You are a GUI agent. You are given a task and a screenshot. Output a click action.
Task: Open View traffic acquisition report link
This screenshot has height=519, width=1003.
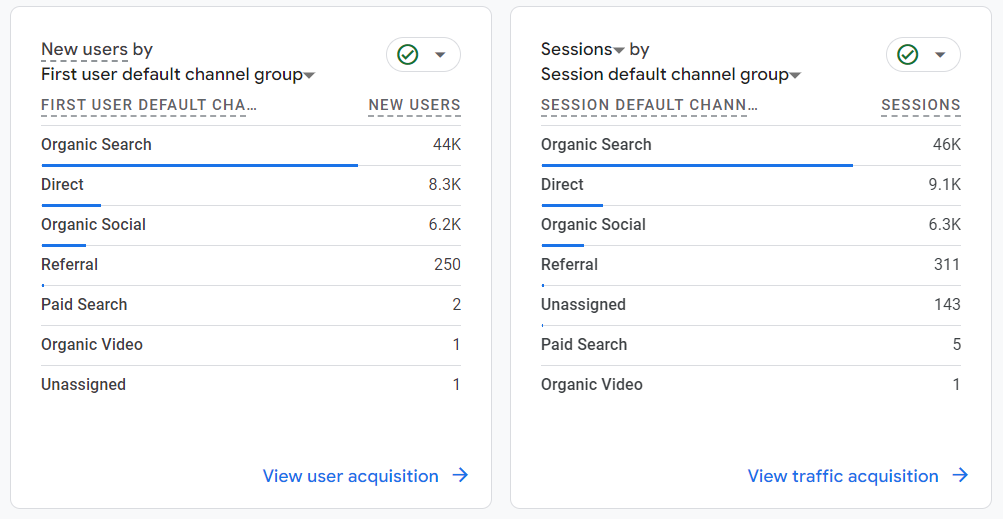(x=843, y=476)
